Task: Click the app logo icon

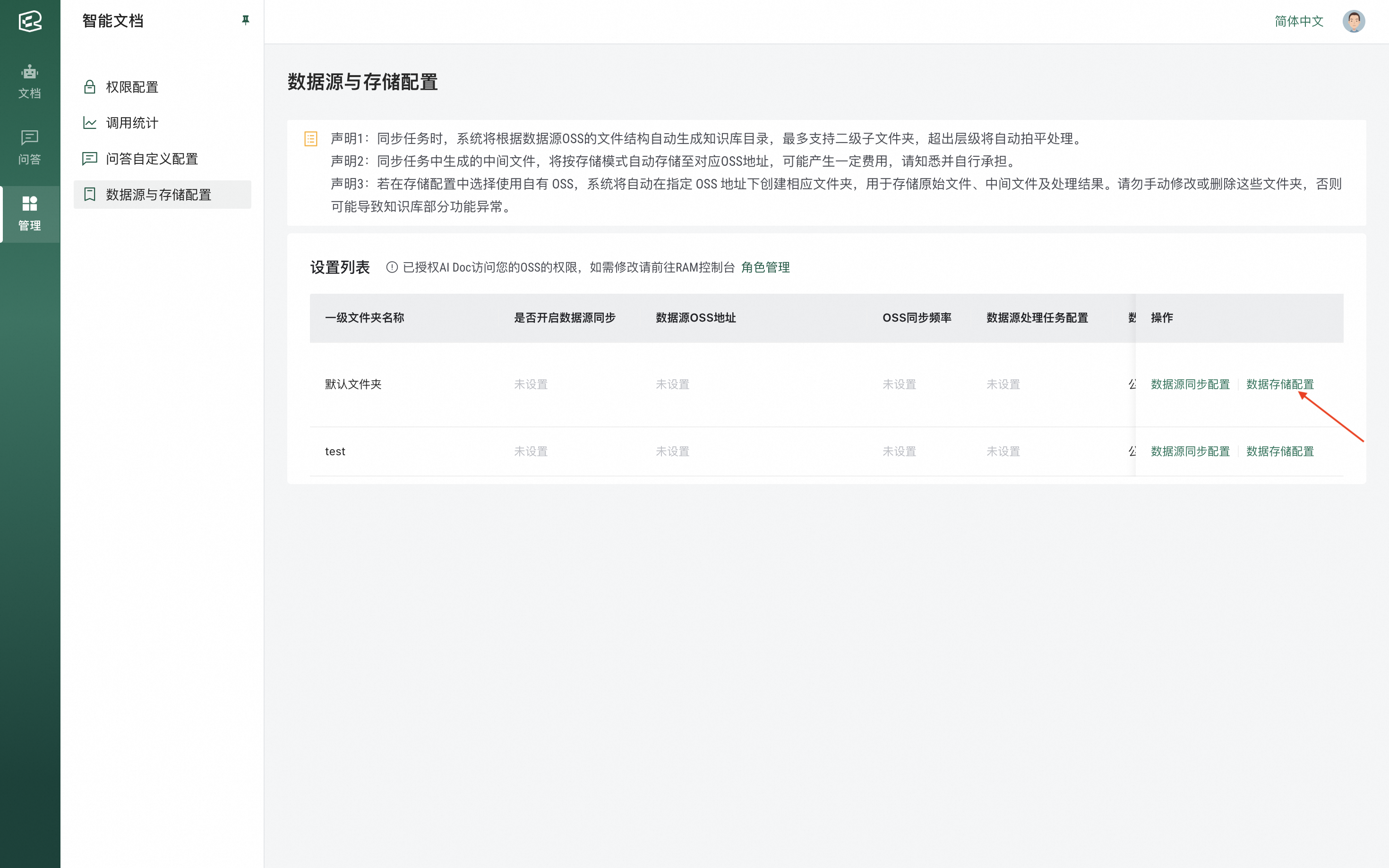Action: [30, 21]
